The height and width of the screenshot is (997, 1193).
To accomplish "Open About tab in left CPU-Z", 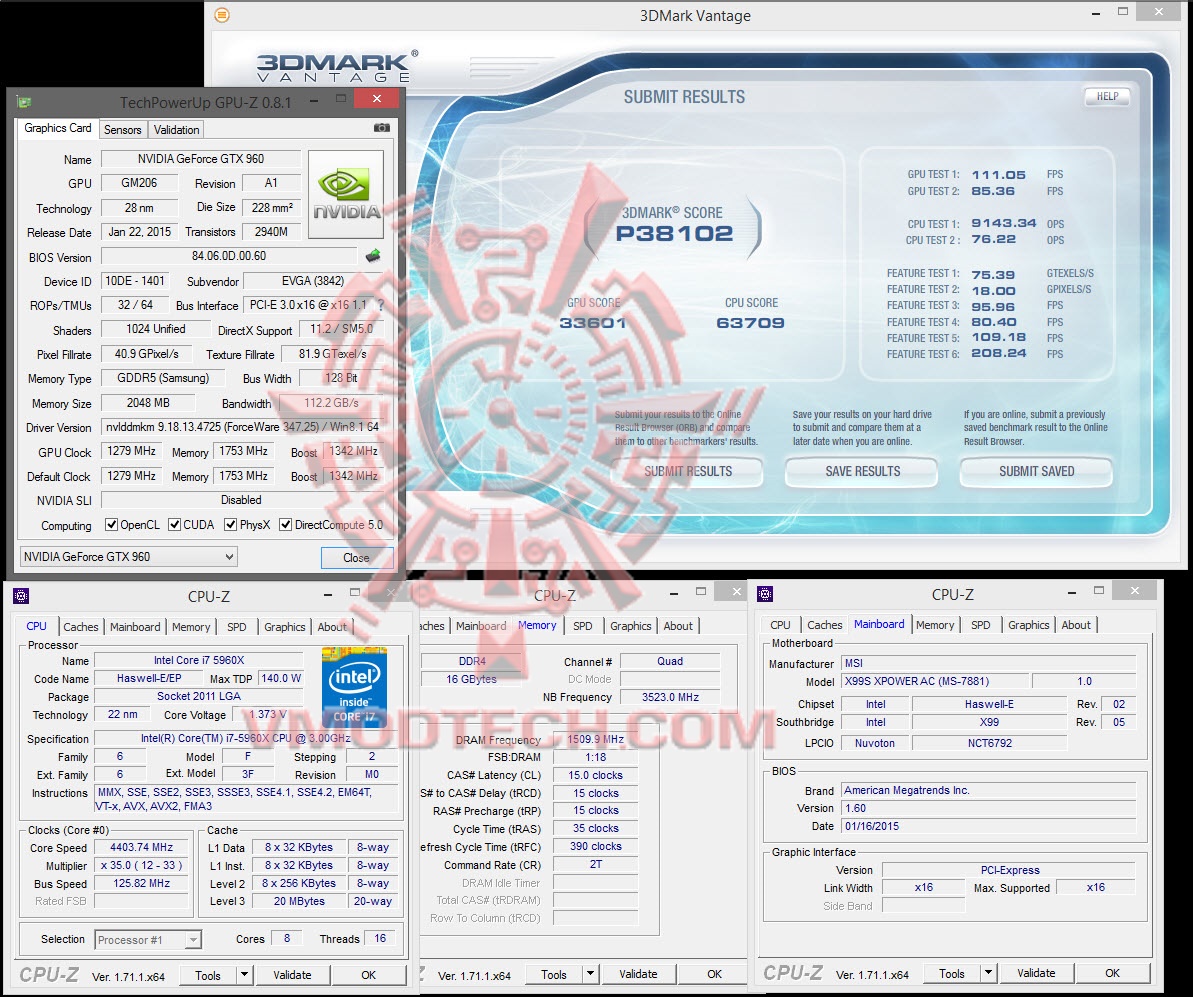I will [332, 626].
